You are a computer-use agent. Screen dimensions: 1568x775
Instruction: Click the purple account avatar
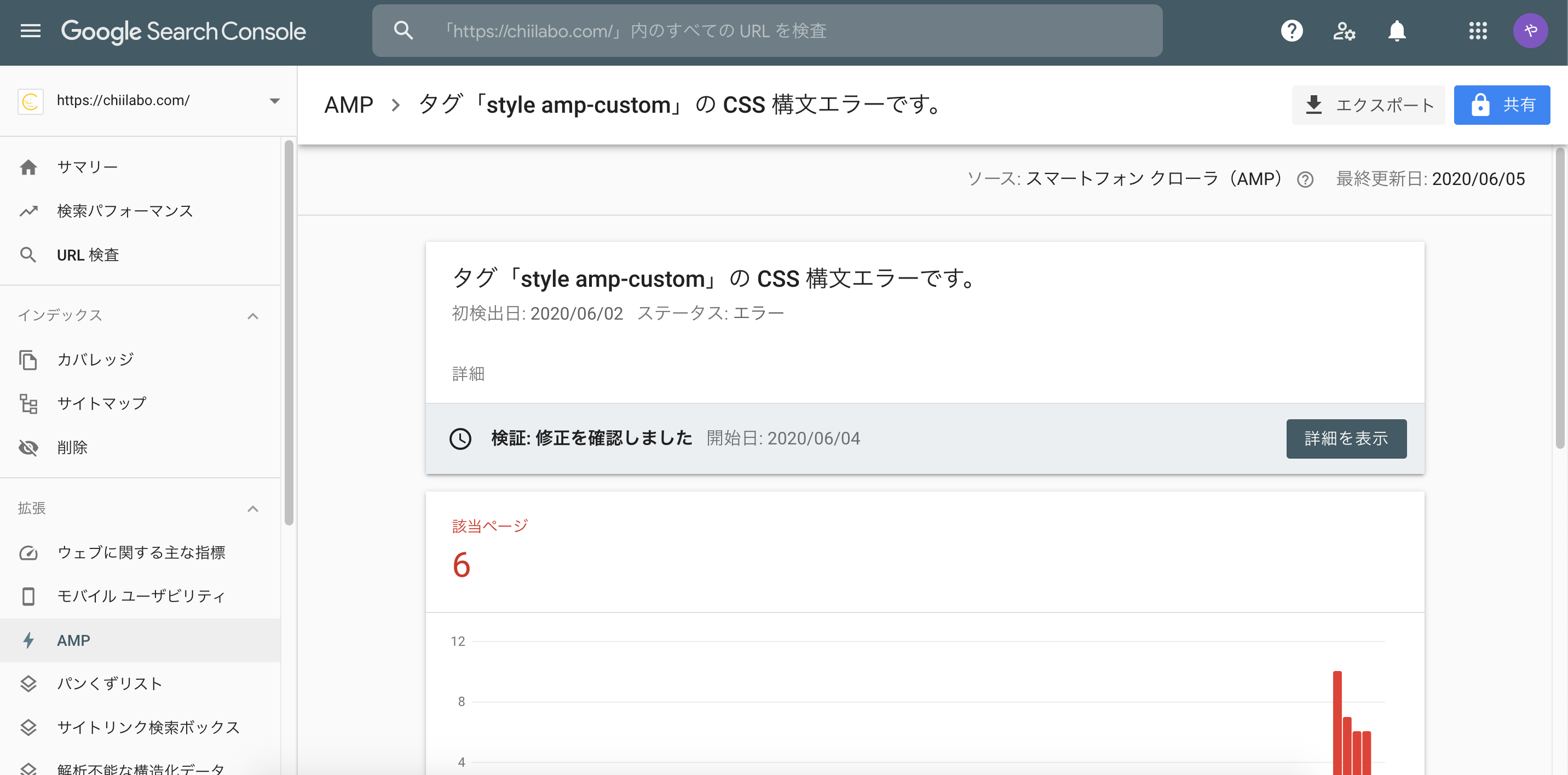click(1530, 31)
